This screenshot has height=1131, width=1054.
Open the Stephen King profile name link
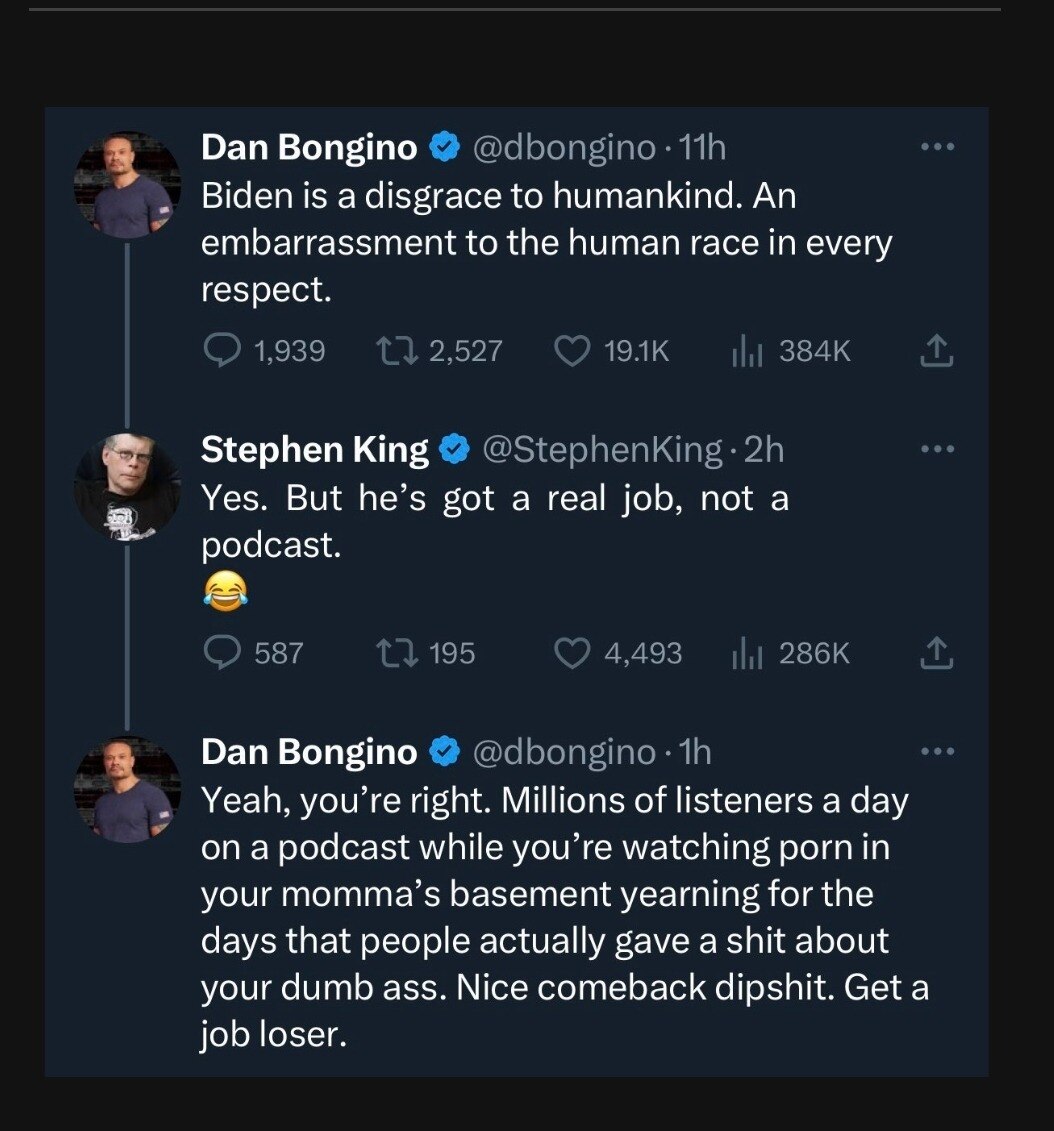tap(314, 450)
